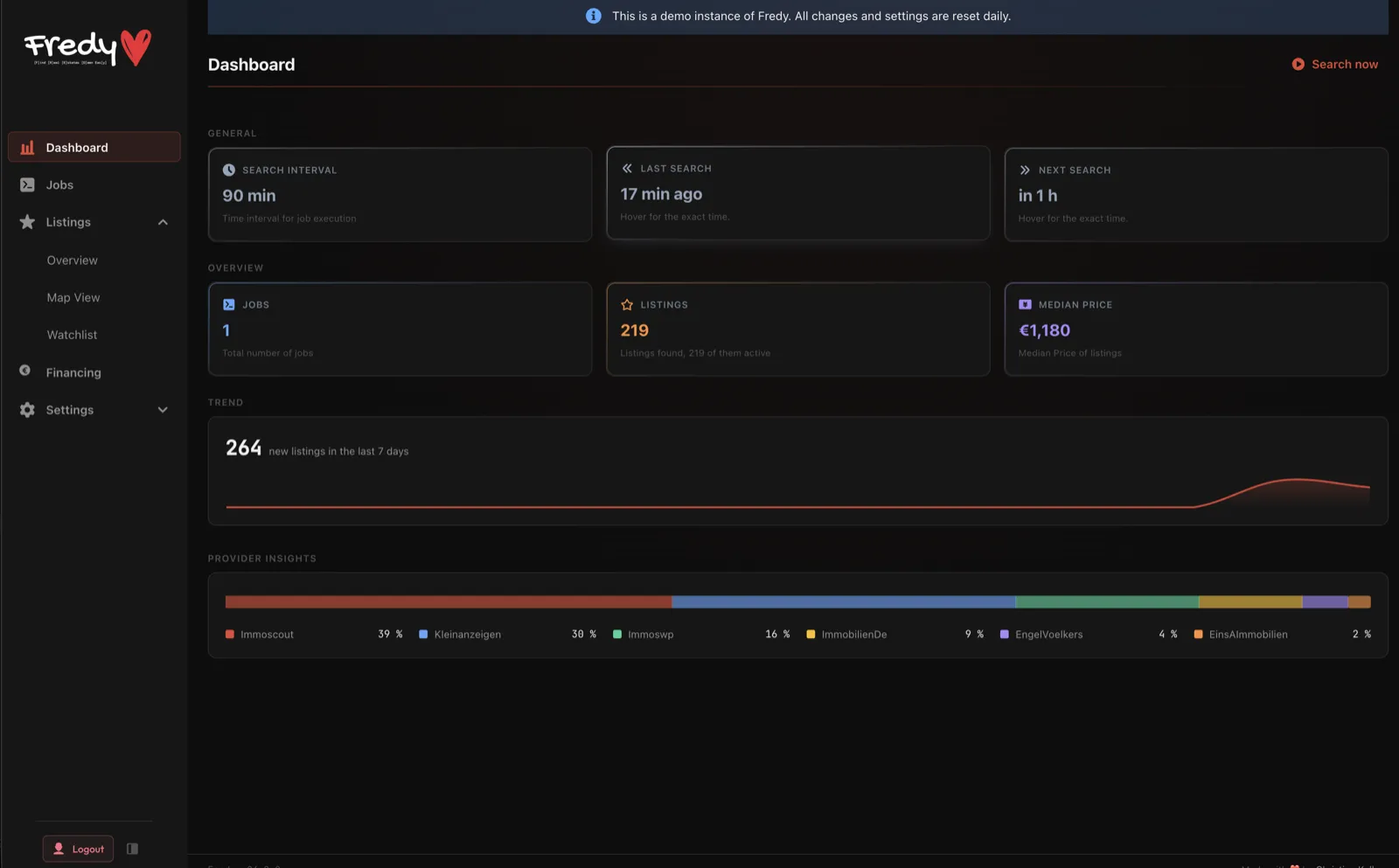Click the Search now link
1399x868 pixels.
(x=1335, y=65)
